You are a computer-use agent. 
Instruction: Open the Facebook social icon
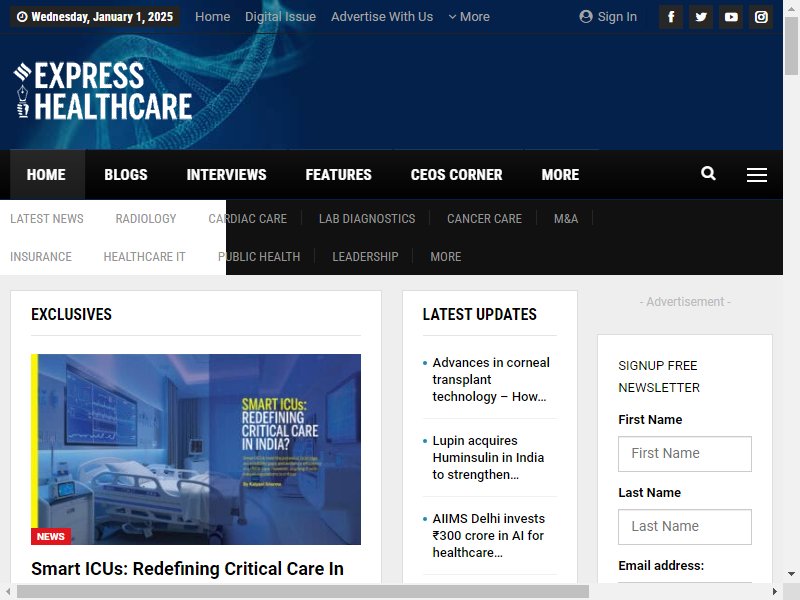671,17
